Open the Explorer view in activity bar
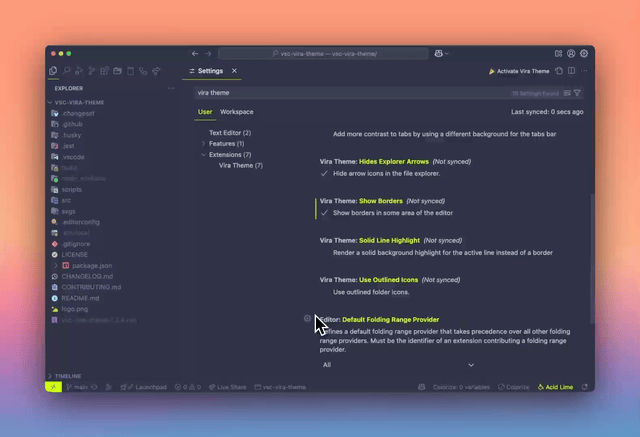Image resolution: width=640 pixels, height=437 pixels. 53,71
